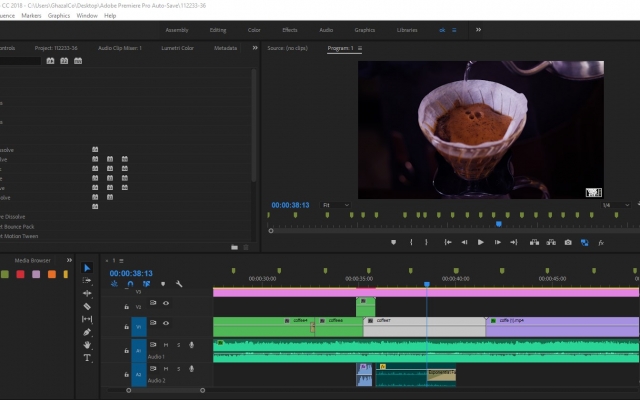Viewport: 640px width, 400px height.
Task: Open the Fit zoom level dropdown
Action: (336, 205)
